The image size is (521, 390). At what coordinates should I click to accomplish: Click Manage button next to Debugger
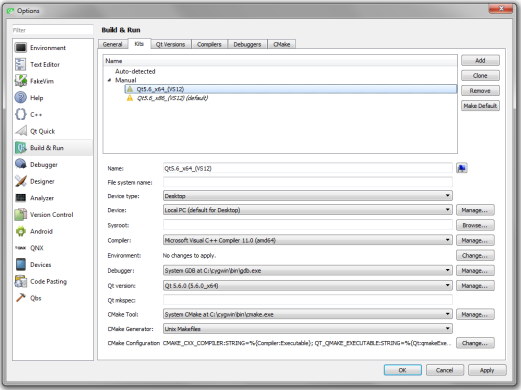pyautogui.click(x=475, y=270)
